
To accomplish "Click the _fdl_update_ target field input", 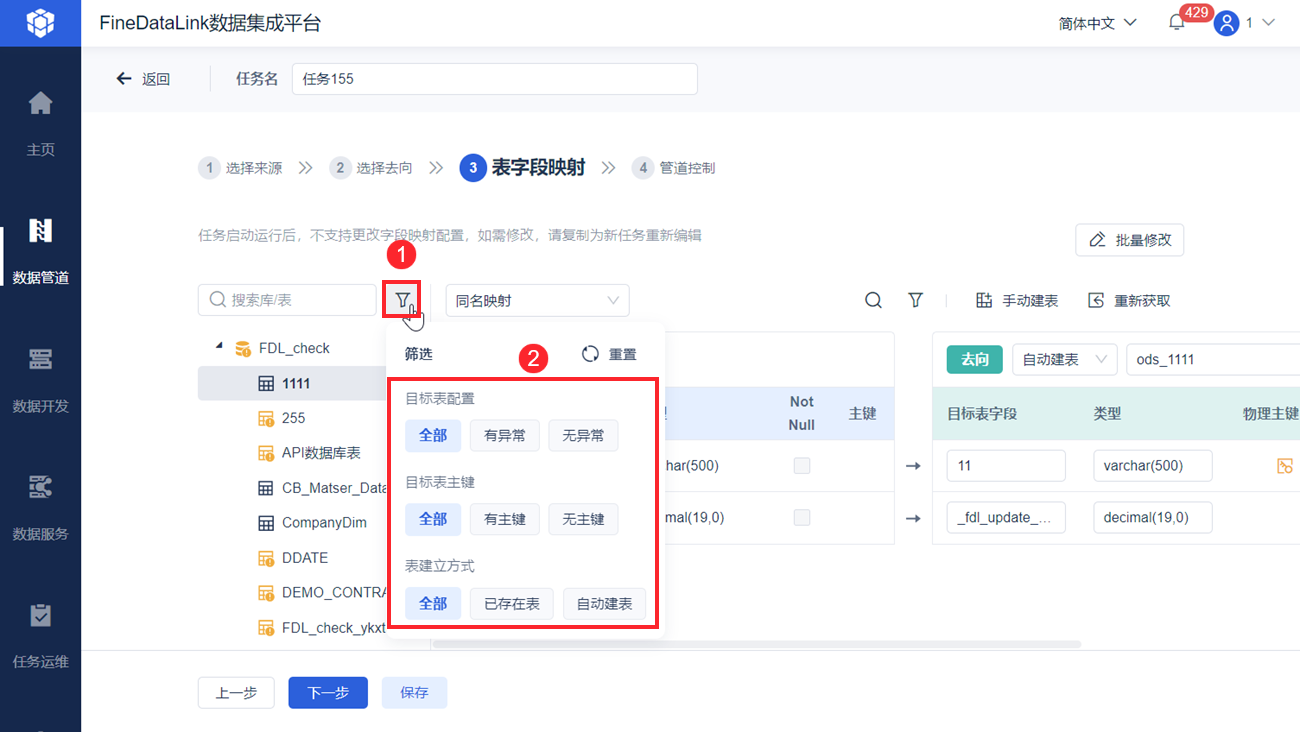I will click(x=1006, y=517).
